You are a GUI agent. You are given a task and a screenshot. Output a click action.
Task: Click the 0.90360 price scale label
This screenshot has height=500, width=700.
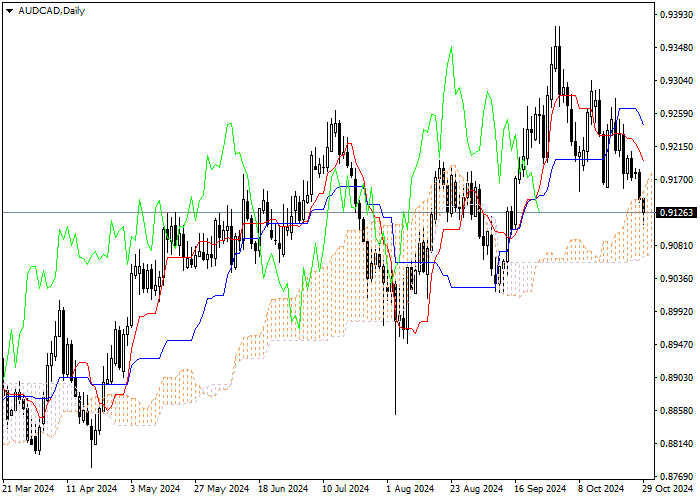tap(677, 279)
